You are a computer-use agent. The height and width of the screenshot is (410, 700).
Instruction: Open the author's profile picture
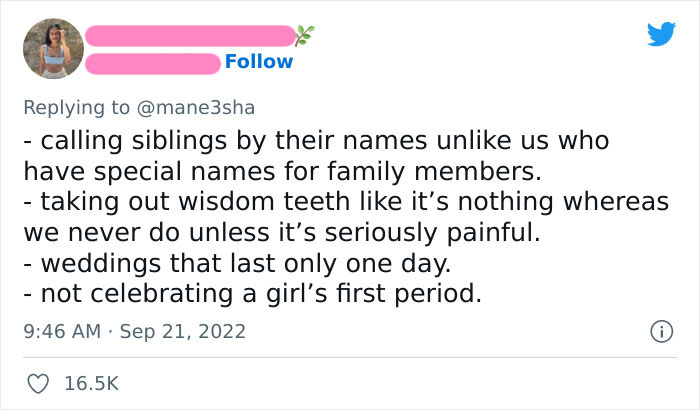52,48
